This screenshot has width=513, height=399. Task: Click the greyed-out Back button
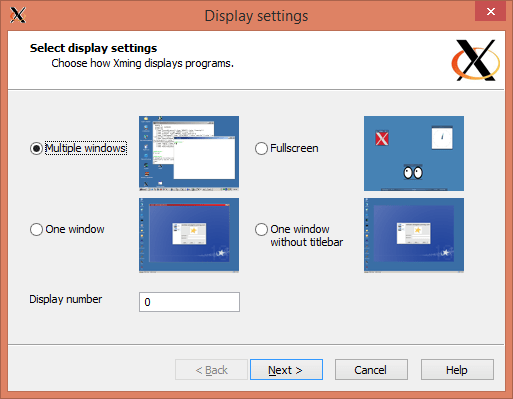(x=211, y=370)
